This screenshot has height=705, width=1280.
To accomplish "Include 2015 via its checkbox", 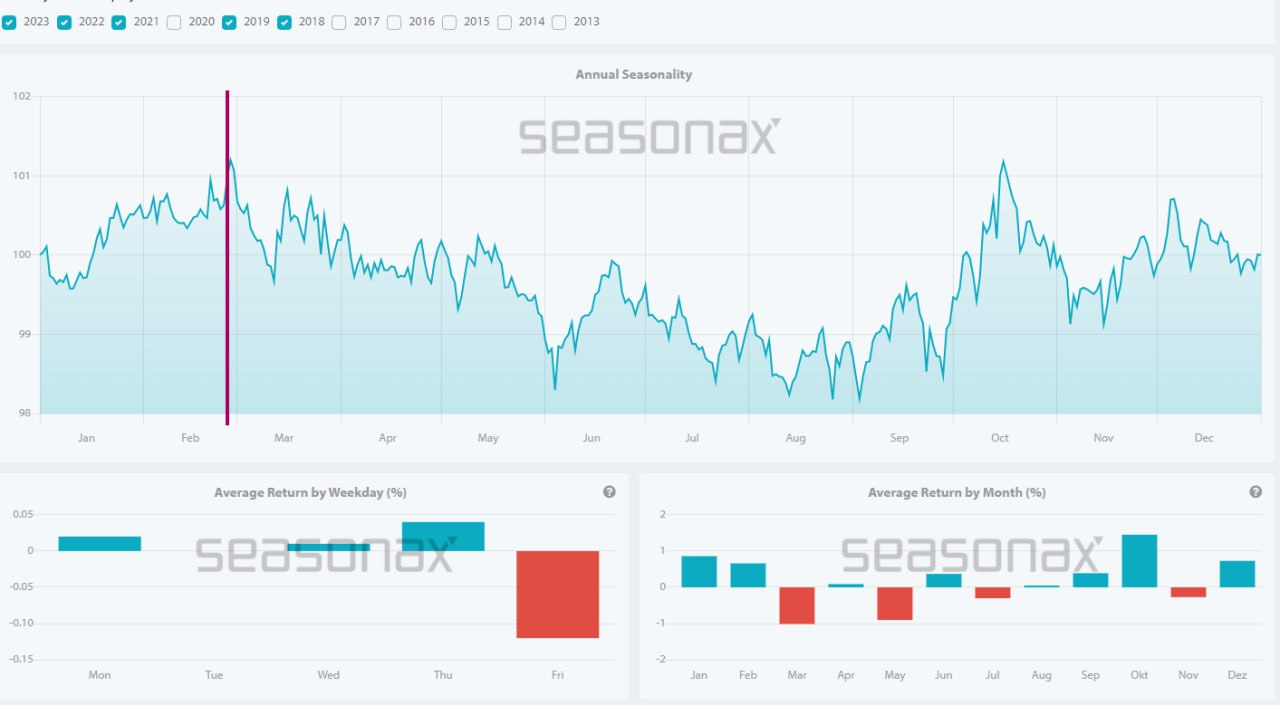I will (x=449, y=22).
